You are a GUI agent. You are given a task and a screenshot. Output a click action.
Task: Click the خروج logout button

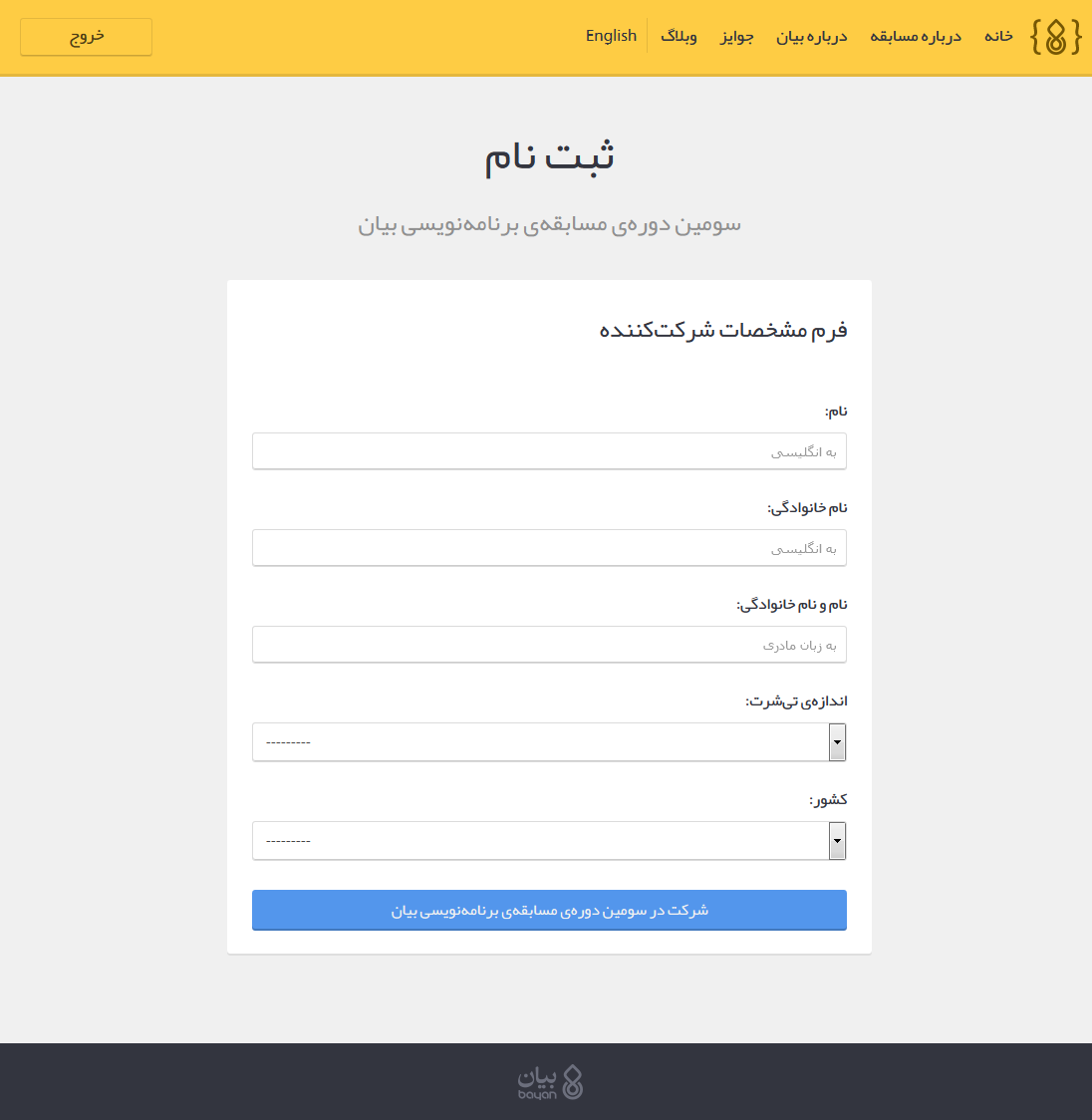pyautogui.click(x=86, y=37)
